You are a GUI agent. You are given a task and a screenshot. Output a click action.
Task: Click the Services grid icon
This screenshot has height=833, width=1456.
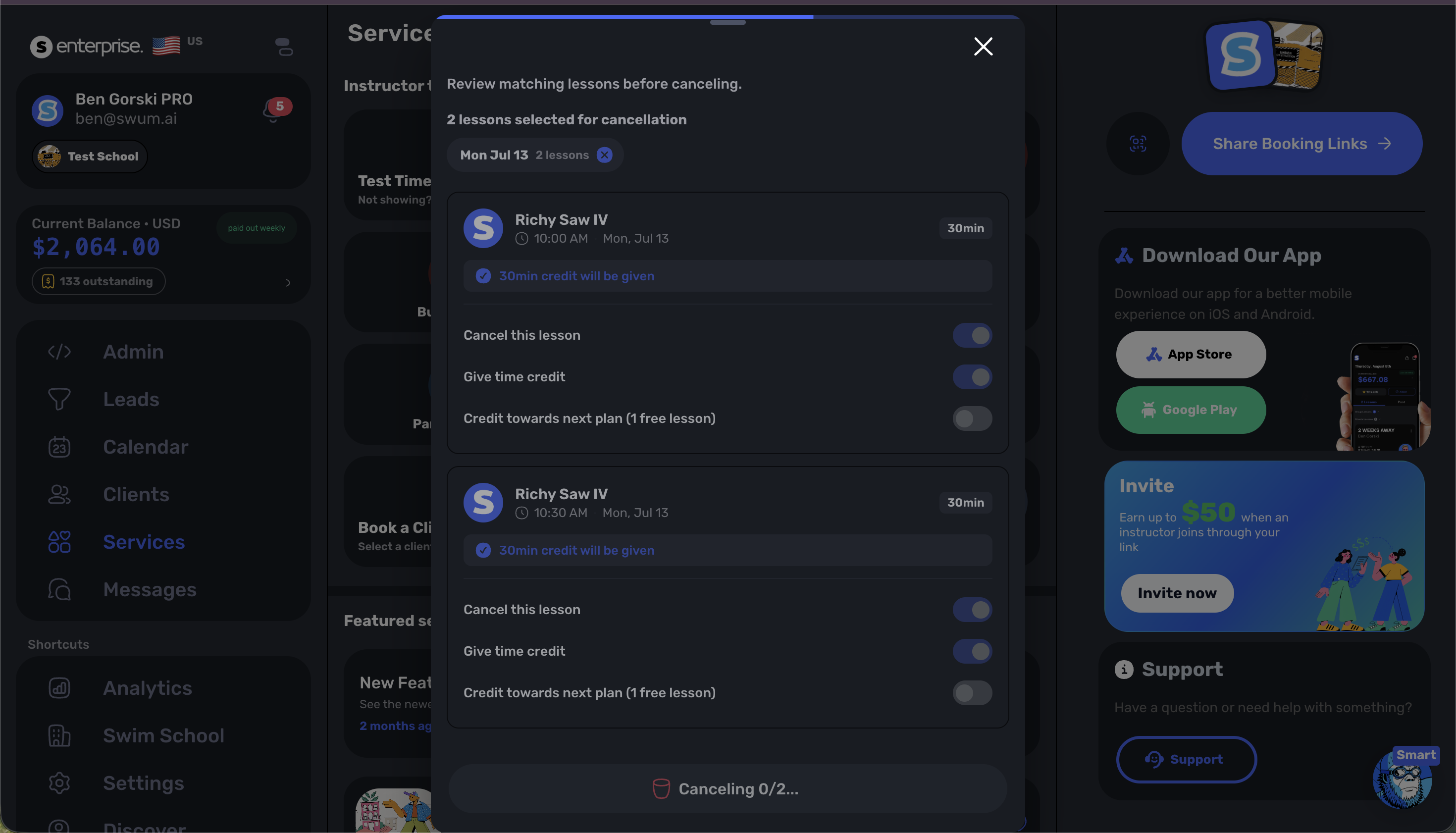[x=59, y=542]
